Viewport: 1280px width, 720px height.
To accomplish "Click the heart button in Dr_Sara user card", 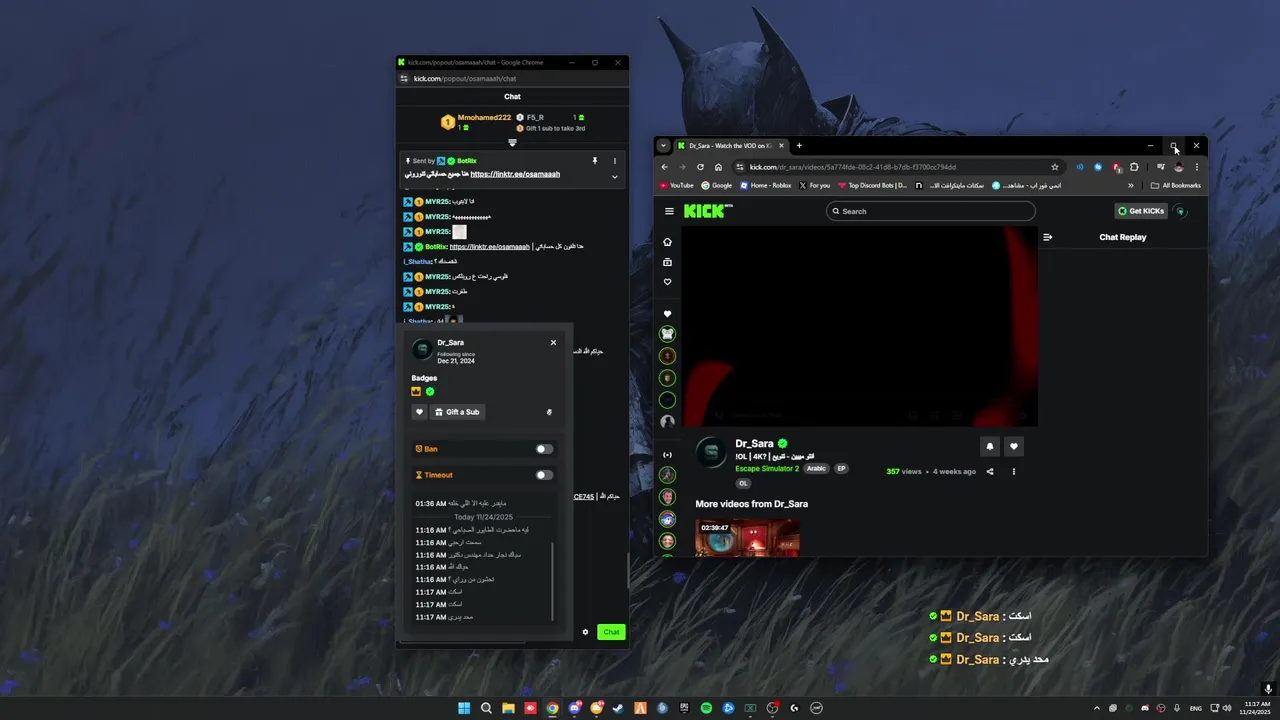I will (420, 412).
